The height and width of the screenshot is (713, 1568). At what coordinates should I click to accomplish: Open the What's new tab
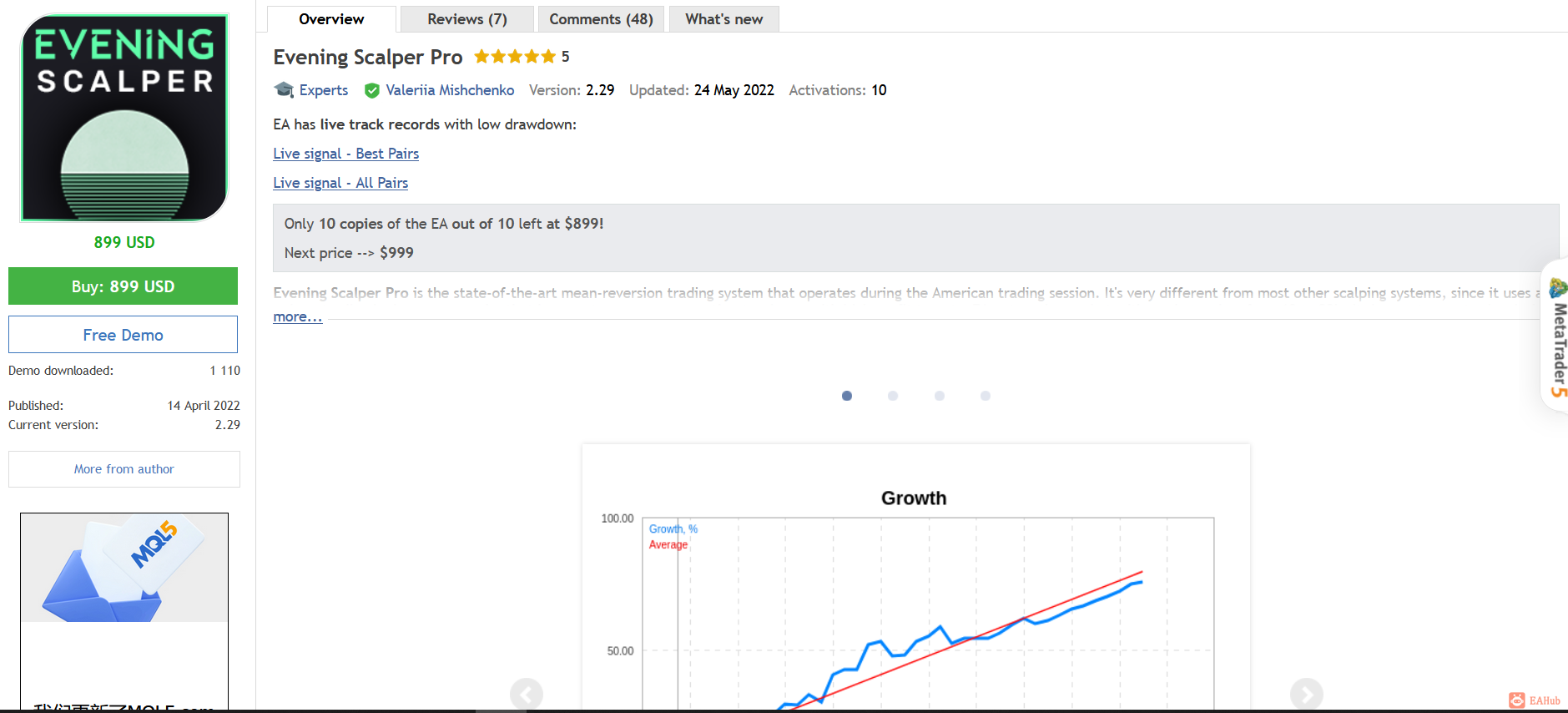pos(724,19)
